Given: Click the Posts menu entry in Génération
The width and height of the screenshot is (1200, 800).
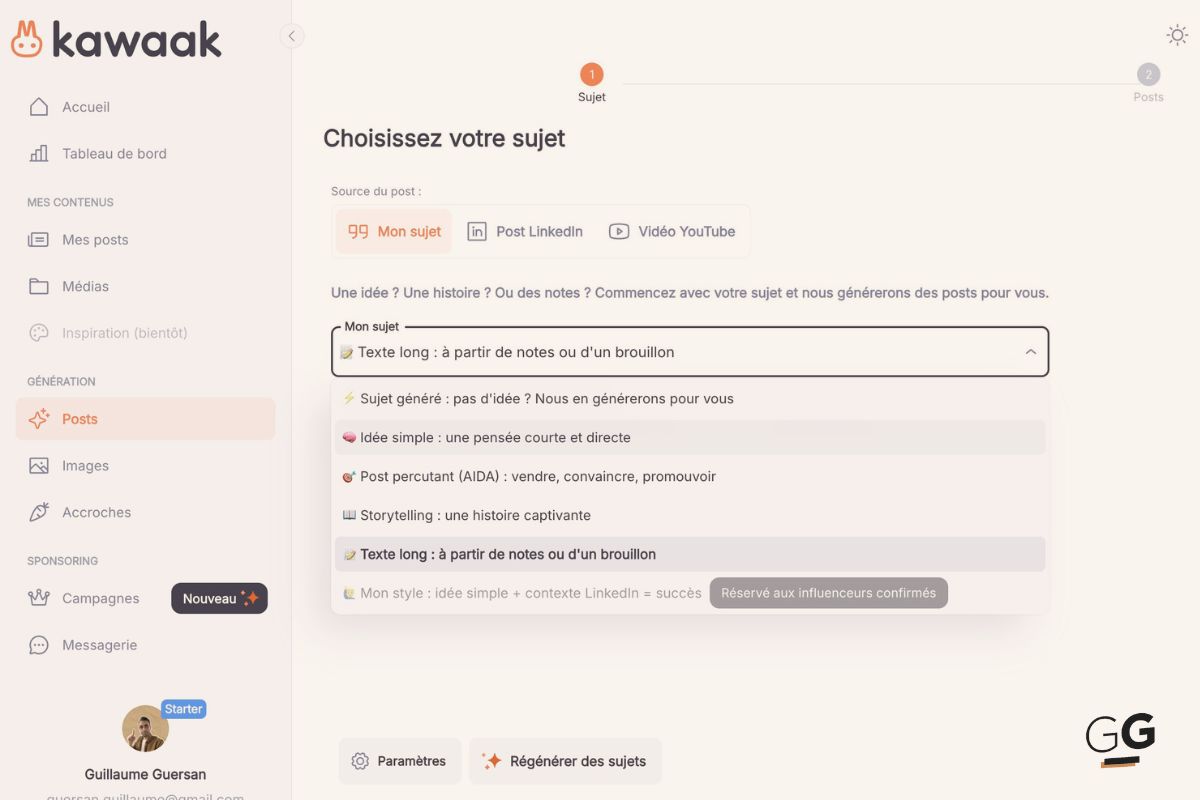Looking at the screenshot, I should (x=79, y=418).
